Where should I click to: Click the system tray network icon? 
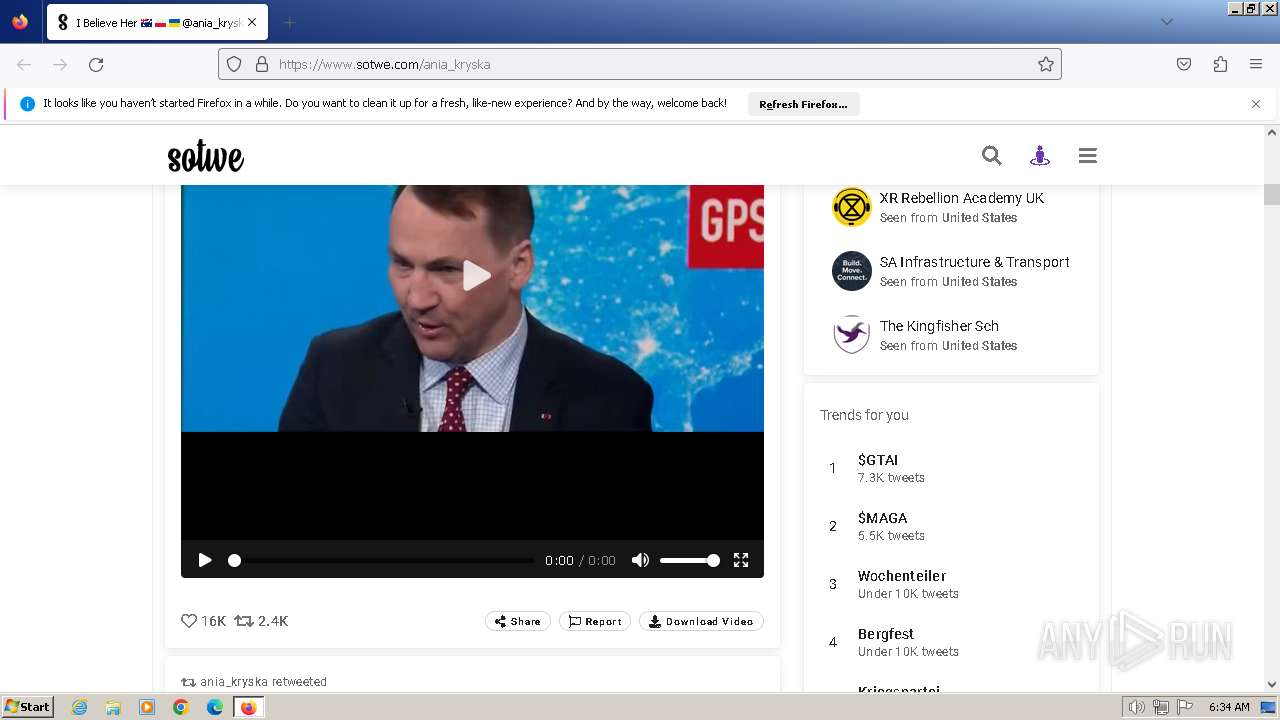pyautogui.click(x=1161, y=707)
